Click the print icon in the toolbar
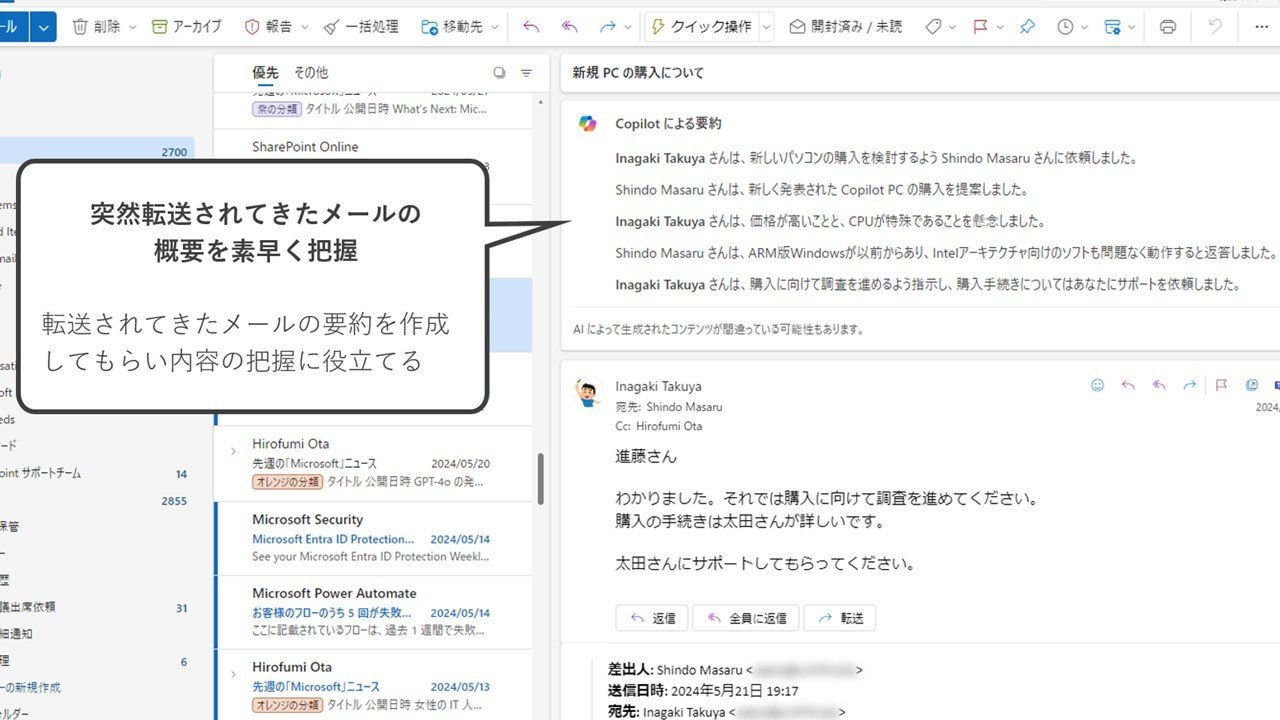The height and width of the screenshot is (720, 1280). [x=1167, y=27]
